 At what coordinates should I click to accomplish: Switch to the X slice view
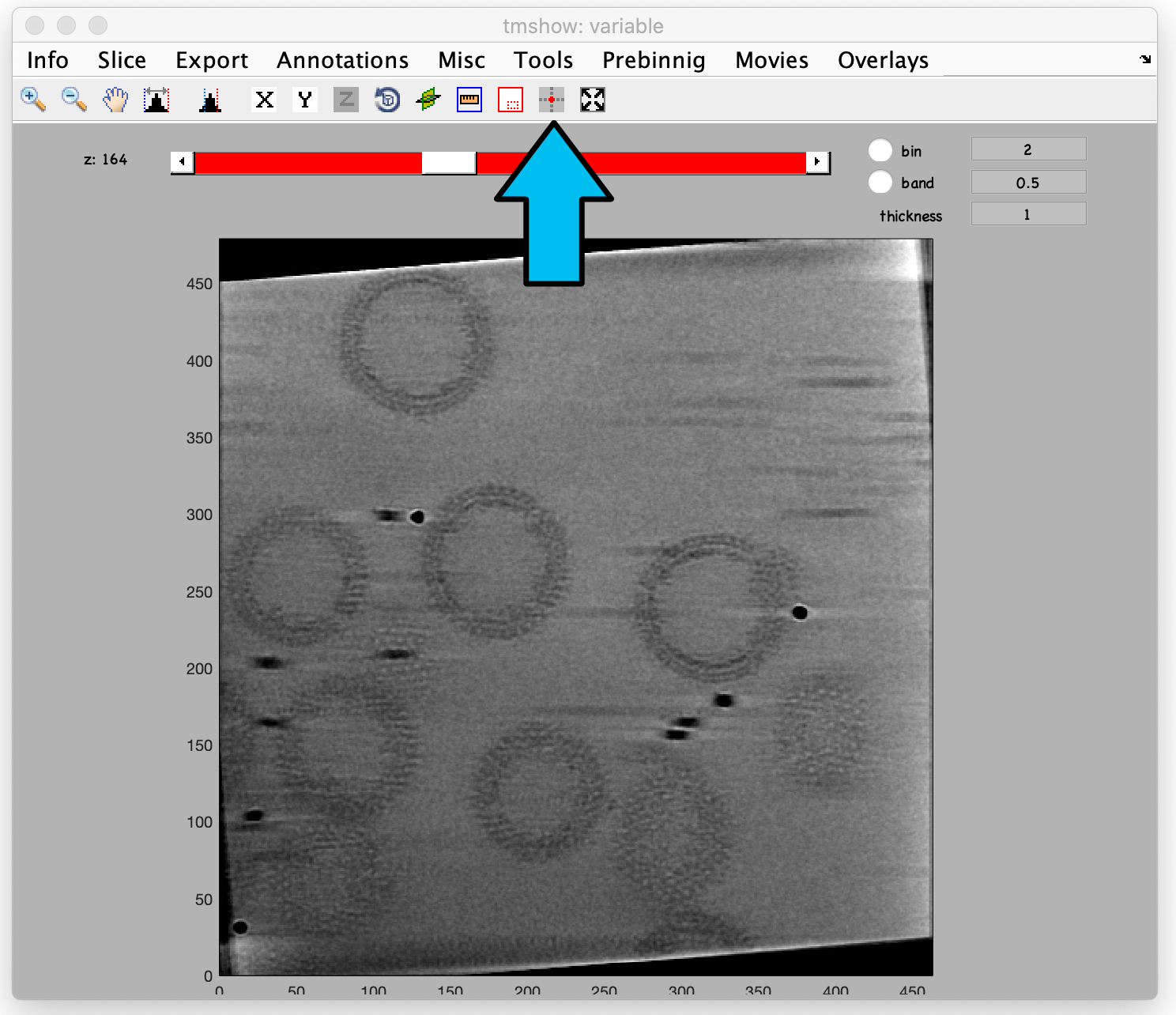click(264, 99)
